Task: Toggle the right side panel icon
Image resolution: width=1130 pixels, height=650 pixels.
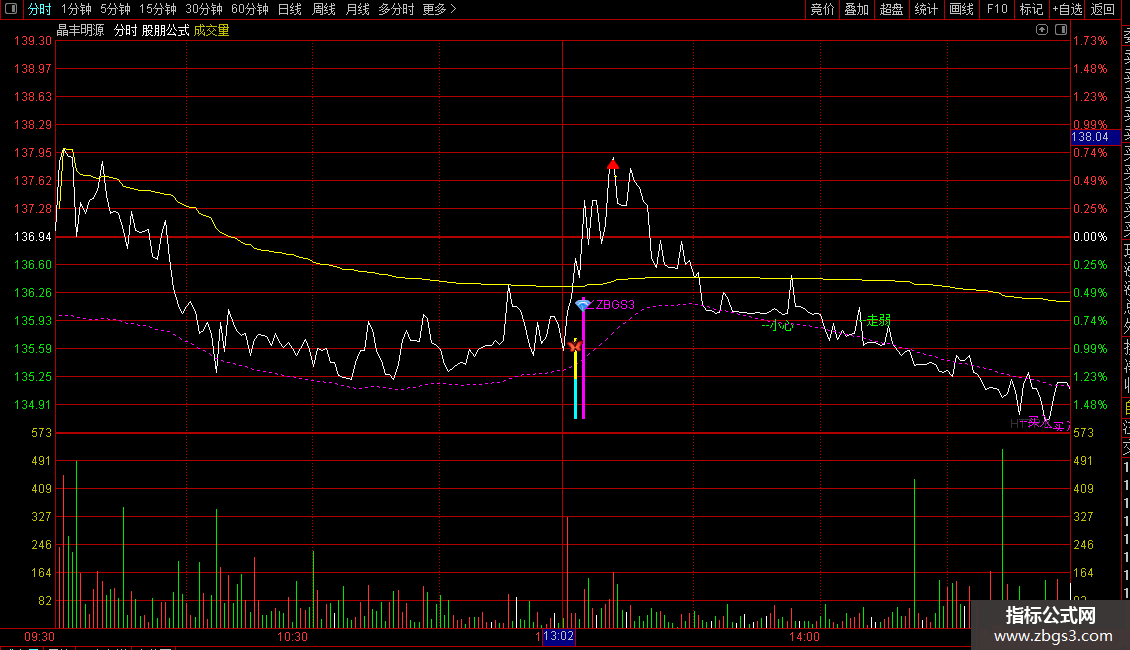Action: point(1061,30)
